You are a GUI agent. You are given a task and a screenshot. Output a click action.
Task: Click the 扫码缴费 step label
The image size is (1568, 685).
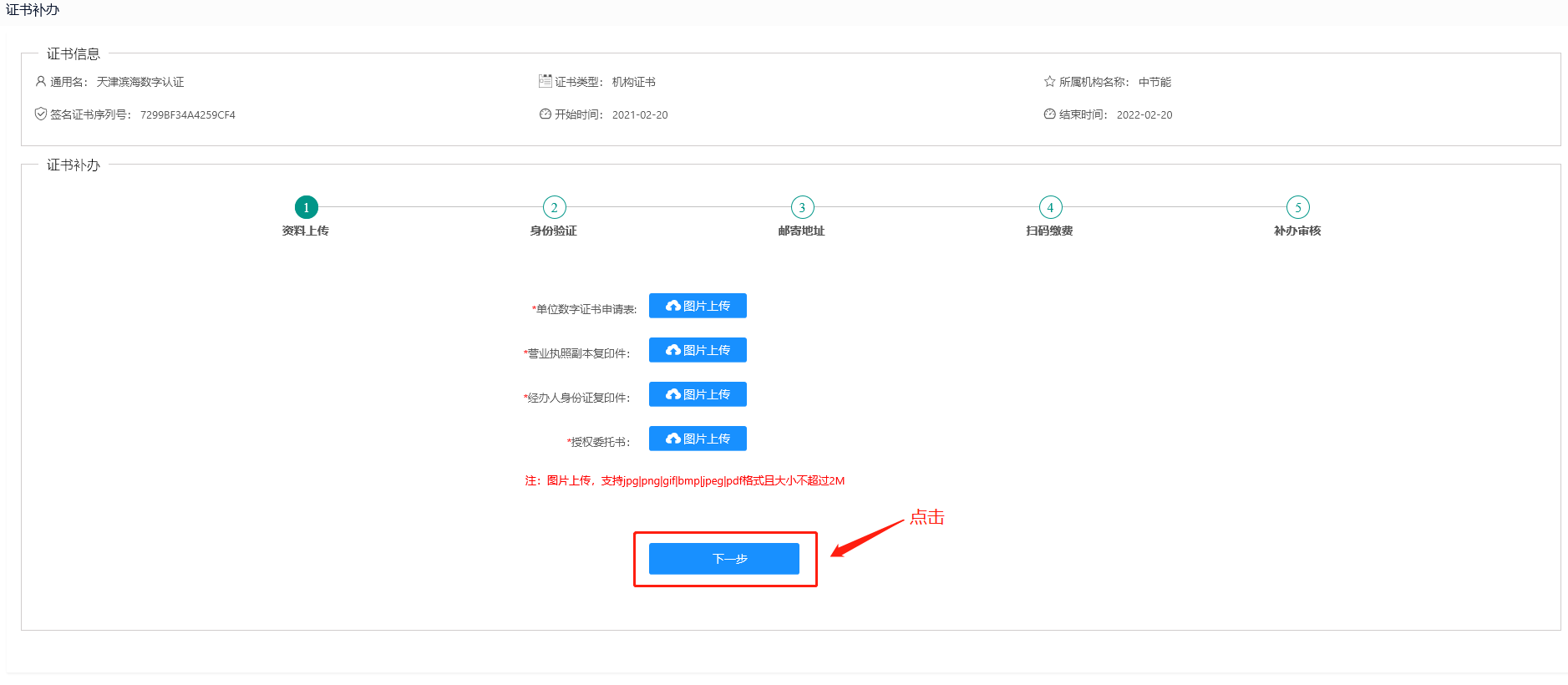click(1049, 231)
